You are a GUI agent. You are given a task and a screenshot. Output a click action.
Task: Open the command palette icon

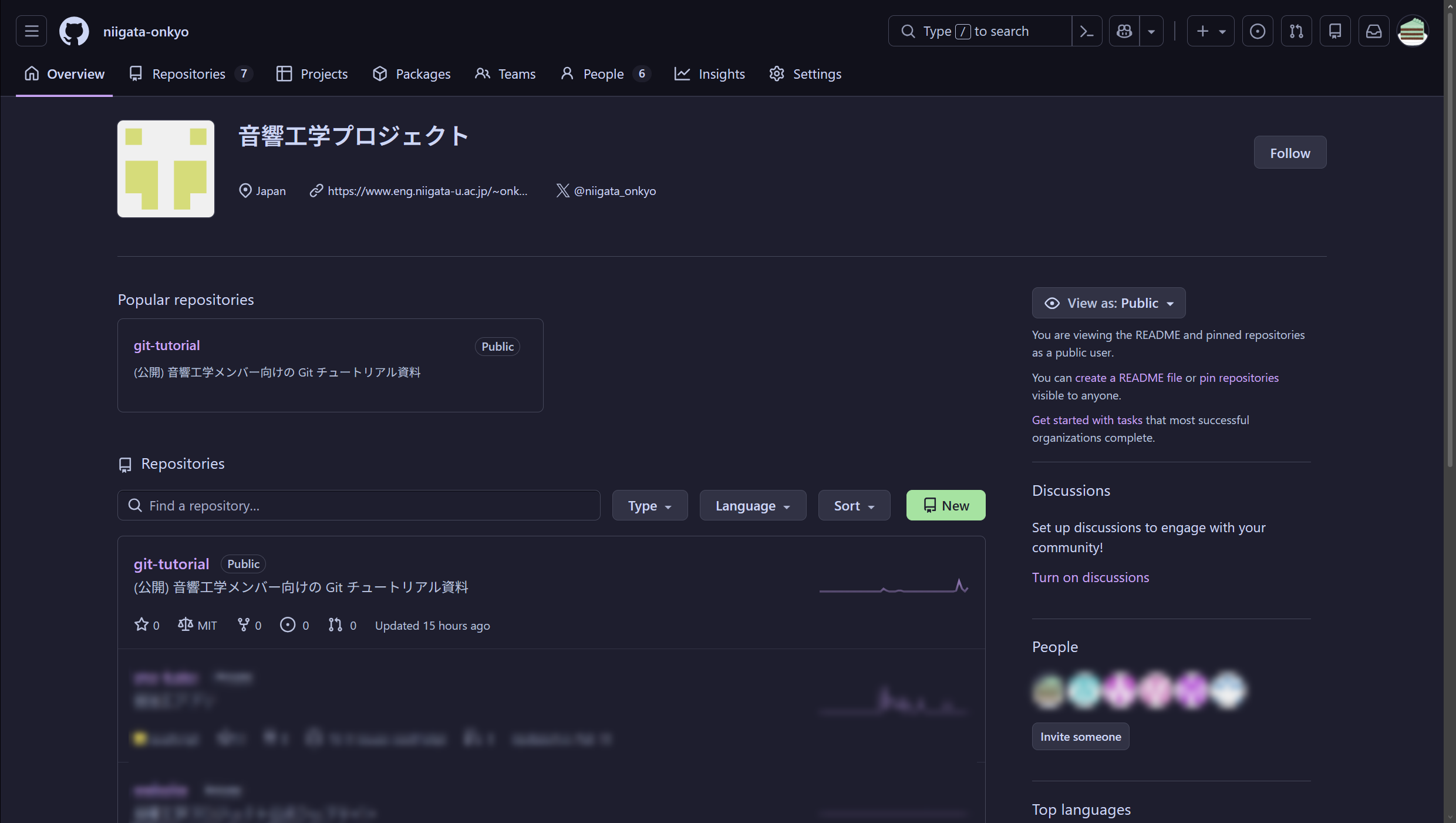point(1087,31)
